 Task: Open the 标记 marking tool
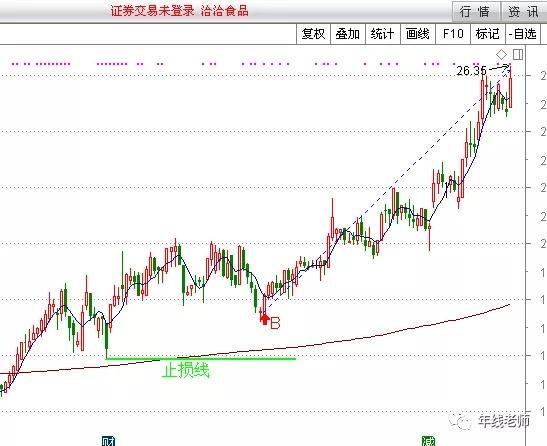[x=487, y=34]
